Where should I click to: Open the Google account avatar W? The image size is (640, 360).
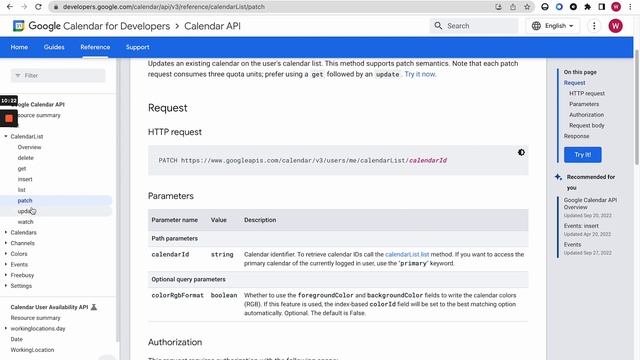click(615, 26)
